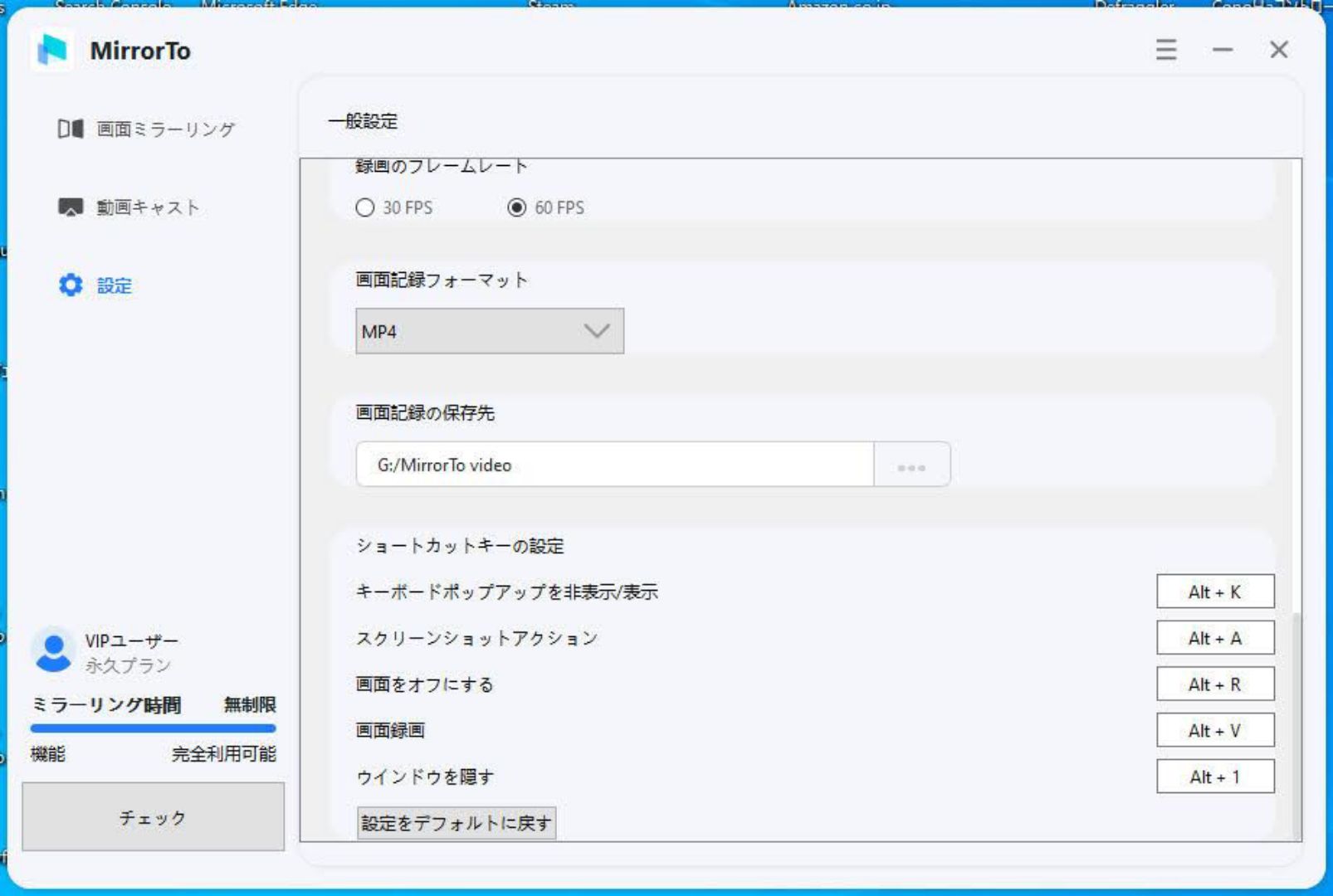The height and width of the screenshot is (896, 1333).
Task: Click 画面をオフにする text
Action: tap(424, 684)
